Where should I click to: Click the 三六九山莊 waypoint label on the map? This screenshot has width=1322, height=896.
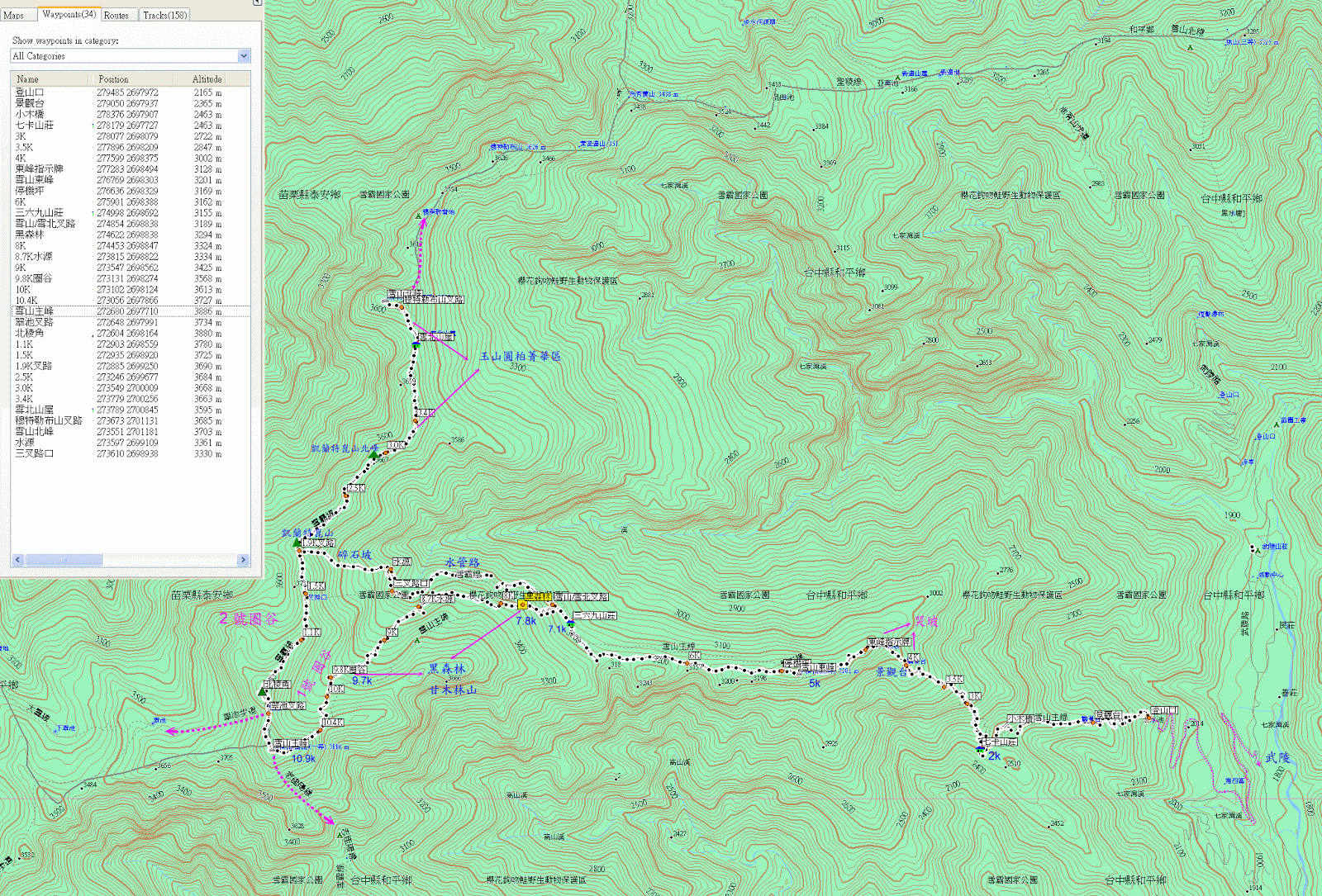(x=595, y=616)
